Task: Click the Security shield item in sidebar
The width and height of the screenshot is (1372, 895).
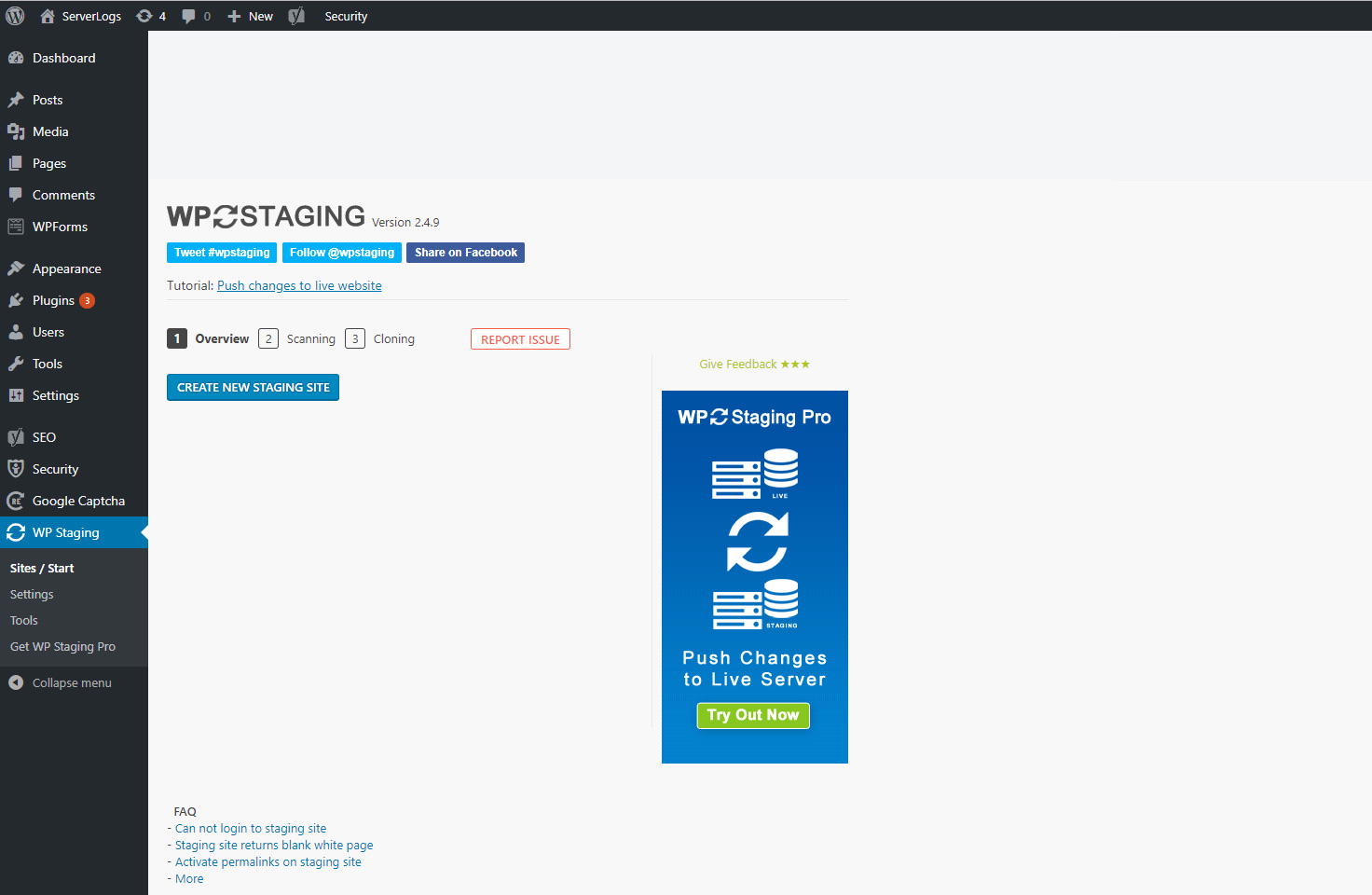Action: coord(55,469)
